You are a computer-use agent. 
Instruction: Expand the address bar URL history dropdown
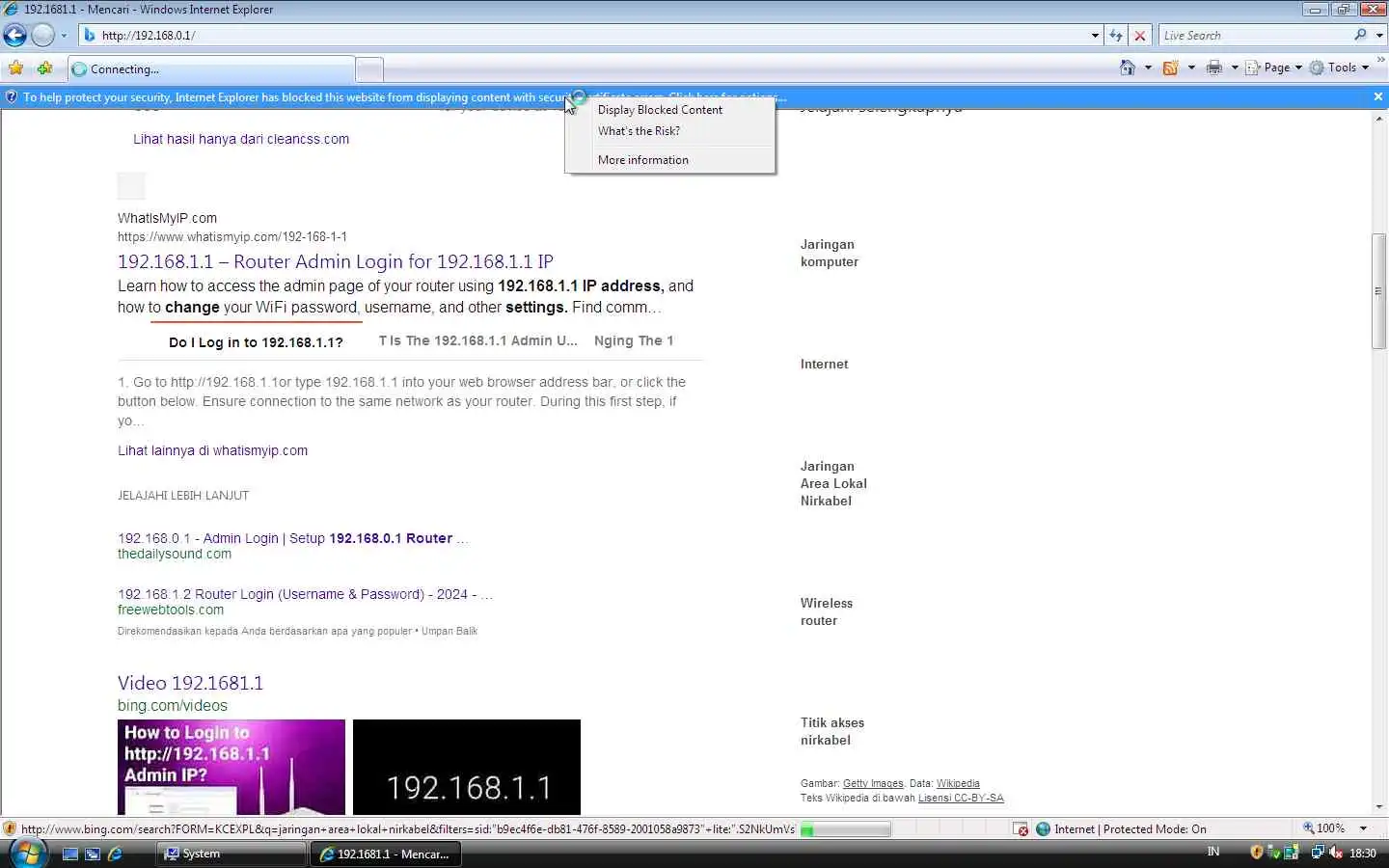[1095, 36]
